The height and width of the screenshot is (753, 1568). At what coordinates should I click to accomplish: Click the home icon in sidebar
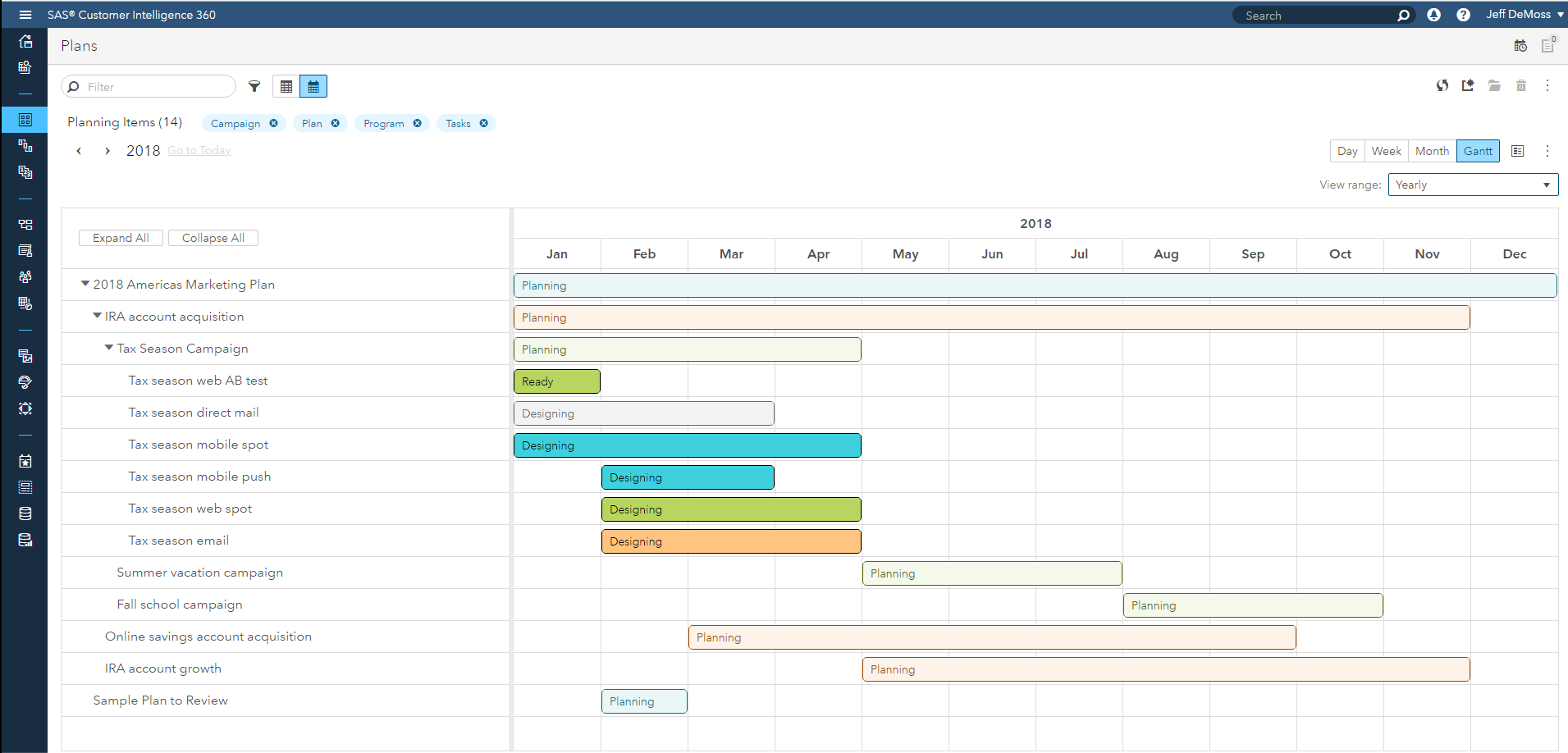(x=25, y=41)
